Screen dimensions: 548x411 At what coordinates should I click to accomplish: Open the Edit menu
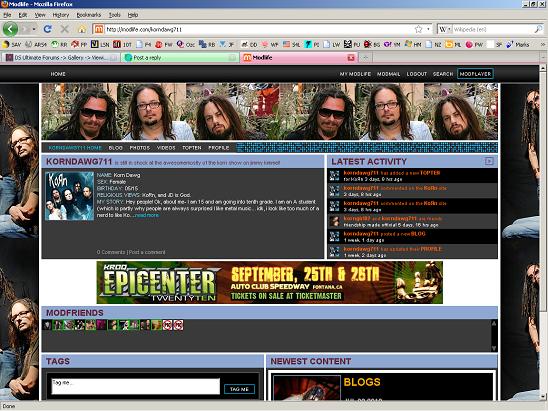pos(23,15)
